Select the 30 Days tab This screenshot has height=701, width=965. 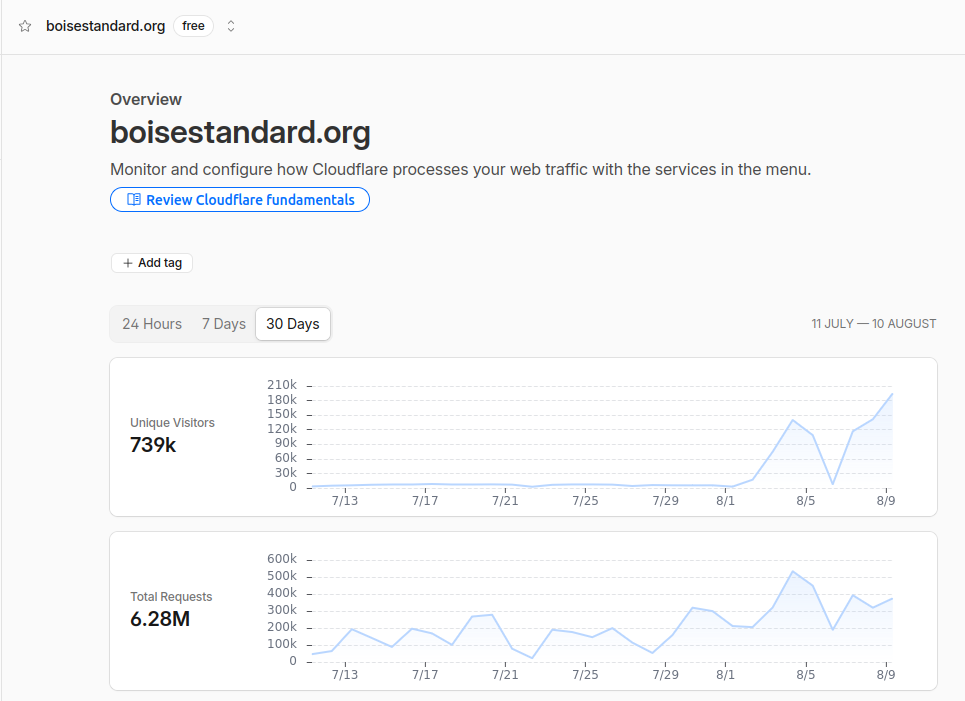coord(293,324)
